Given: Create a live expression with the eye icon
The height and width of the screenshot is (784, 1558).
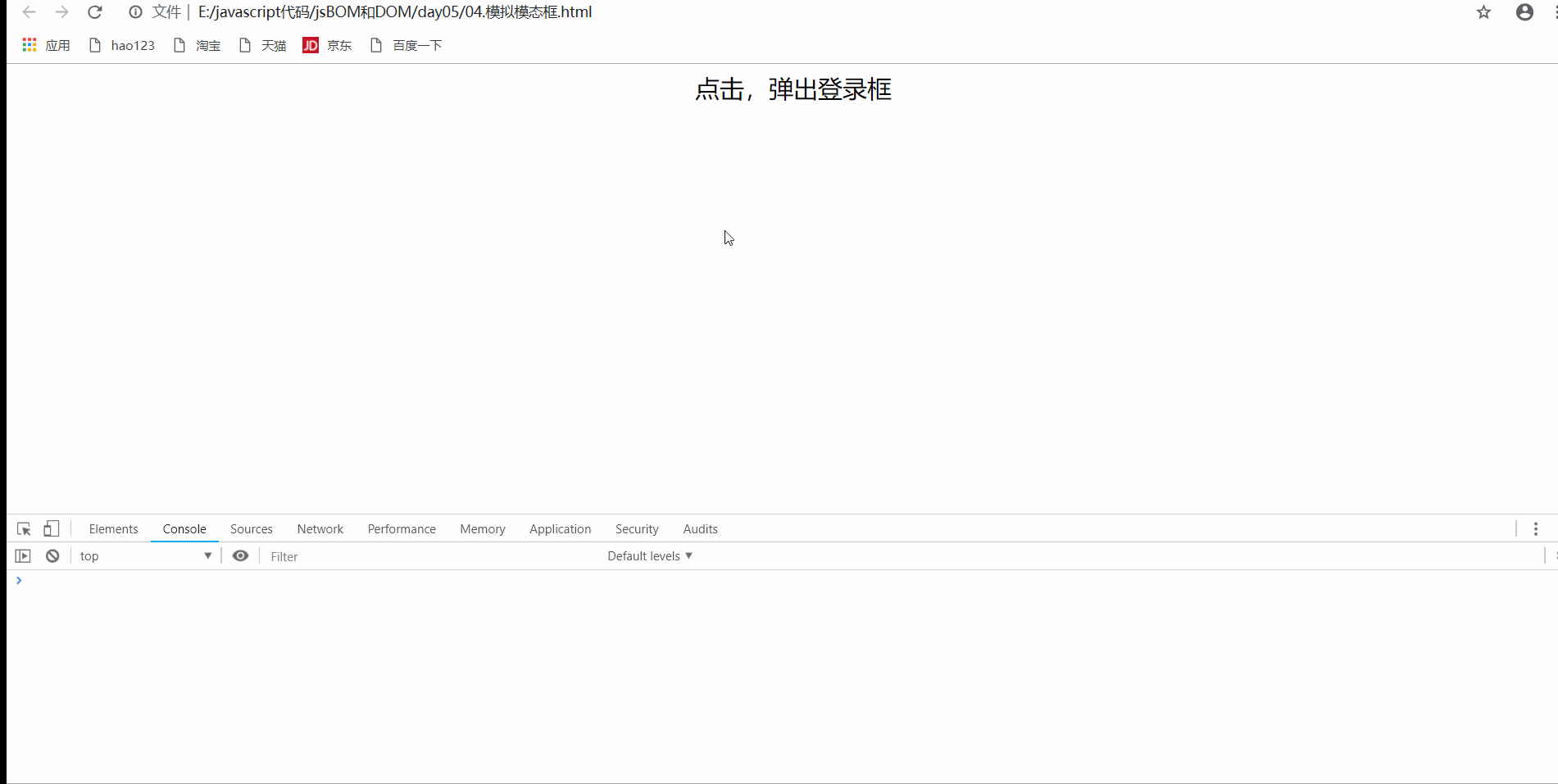Looking at the screenshot, I should tap(240, 555).
